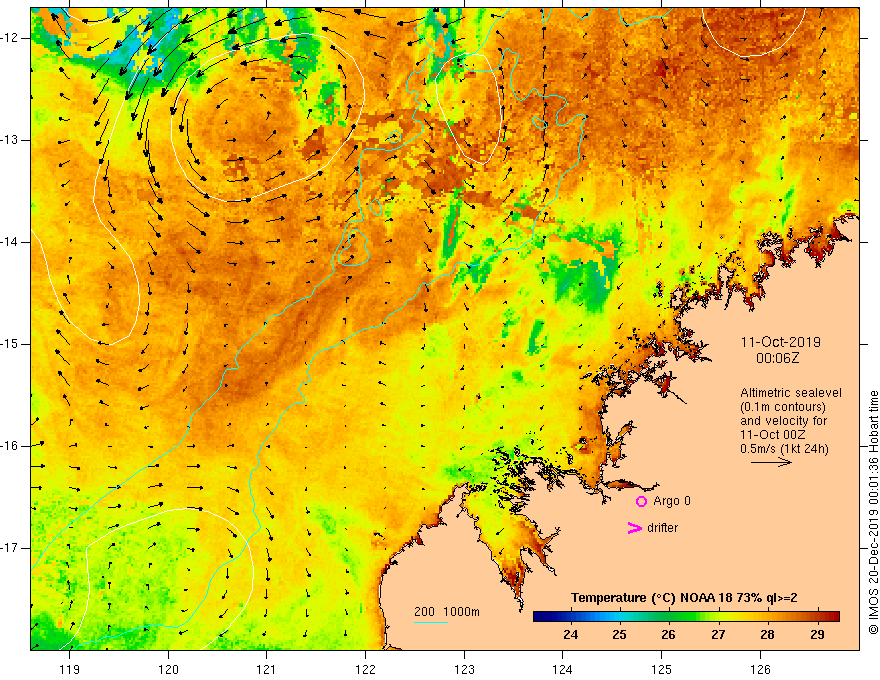Click the color bar tick label 27
880x680 pixels.
718,635
